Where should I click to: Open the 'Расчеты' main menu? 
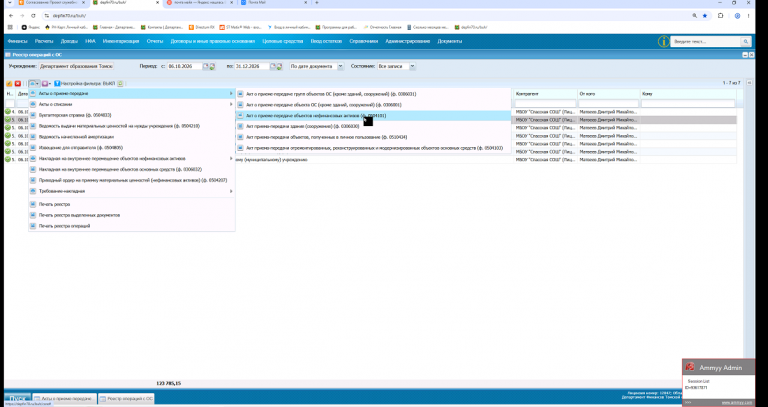[x=44, y=41]
